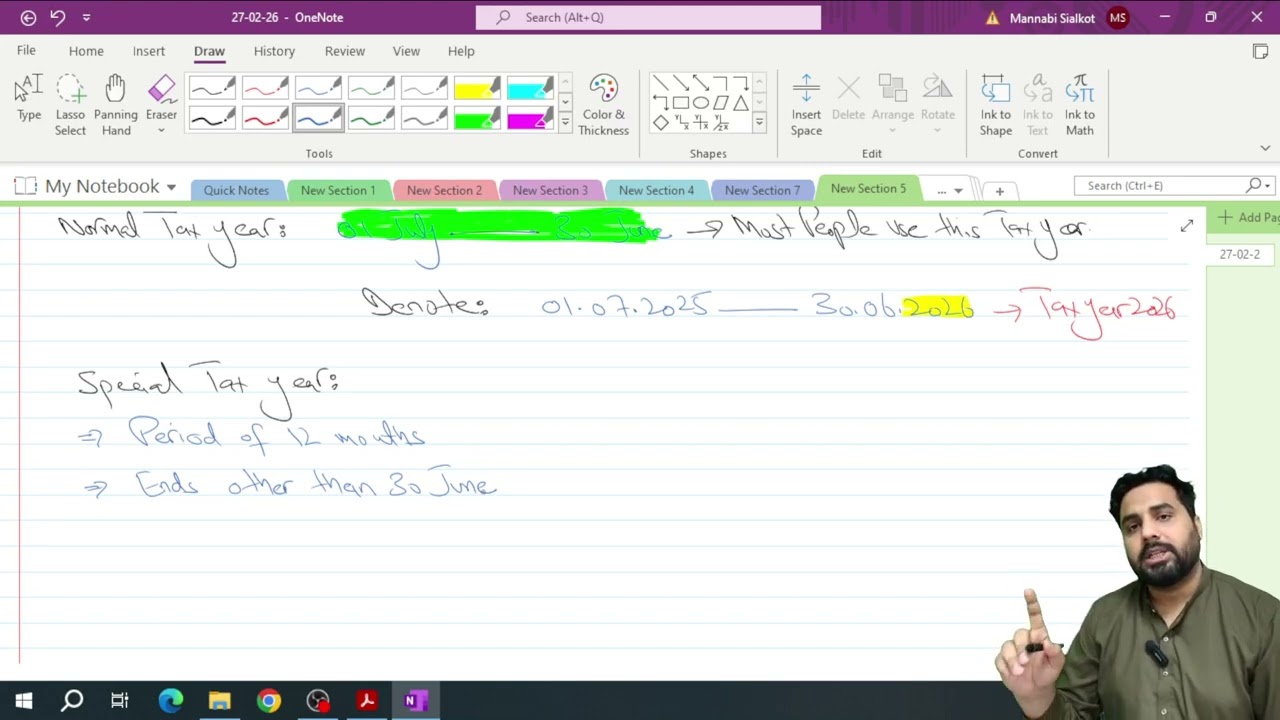The height and width of the screenshot is (720, 1280).
Task: Open the Review tab
Action: 345,51
